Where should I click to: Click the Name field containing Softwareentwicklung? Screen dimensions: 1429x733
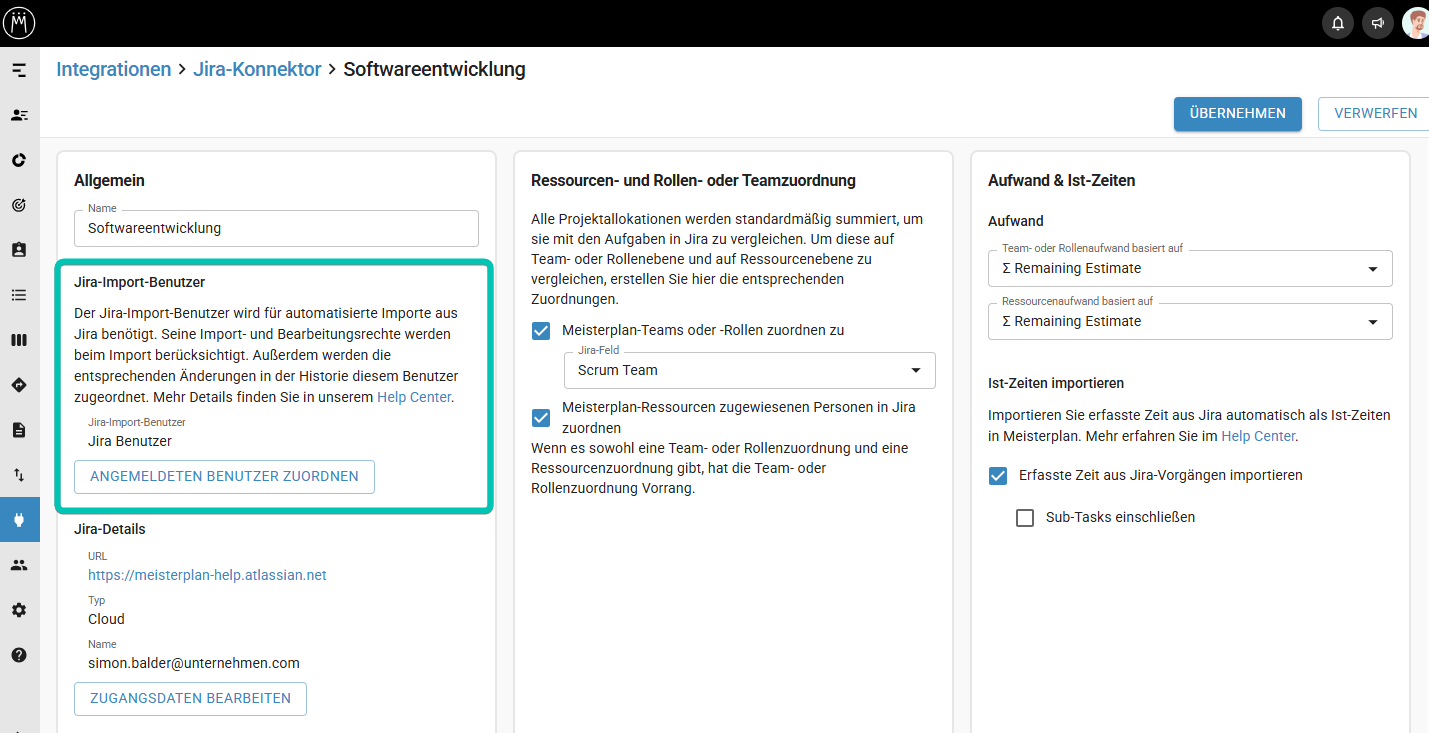coord(276,228)
